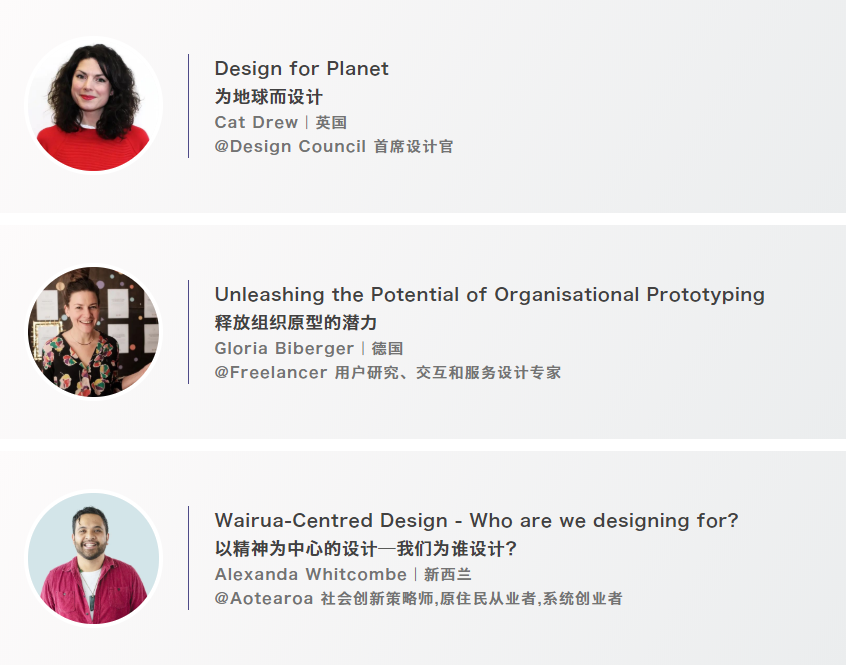Click the country label 德国

click(x=387, y=348)
